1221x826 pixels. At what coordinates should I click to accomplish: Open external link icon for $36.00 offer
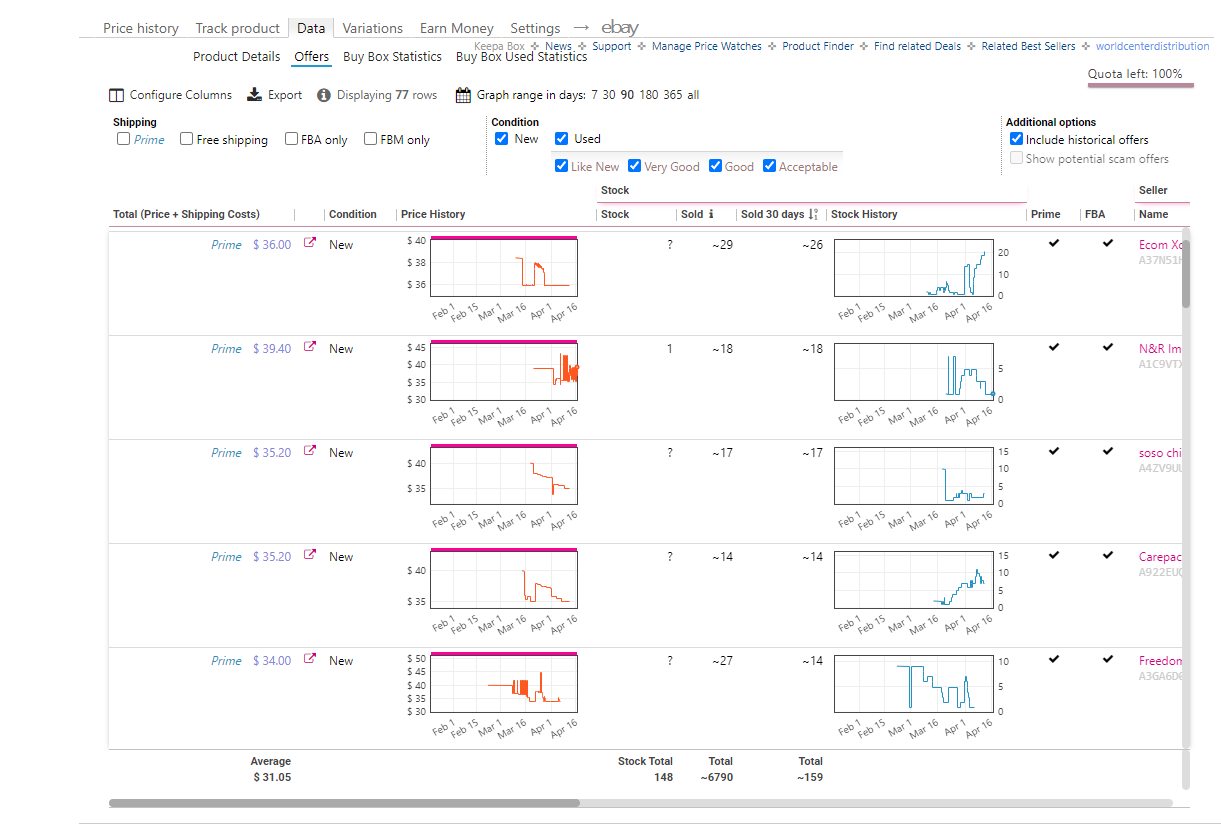pyautogui.click(x=310, y=243)
